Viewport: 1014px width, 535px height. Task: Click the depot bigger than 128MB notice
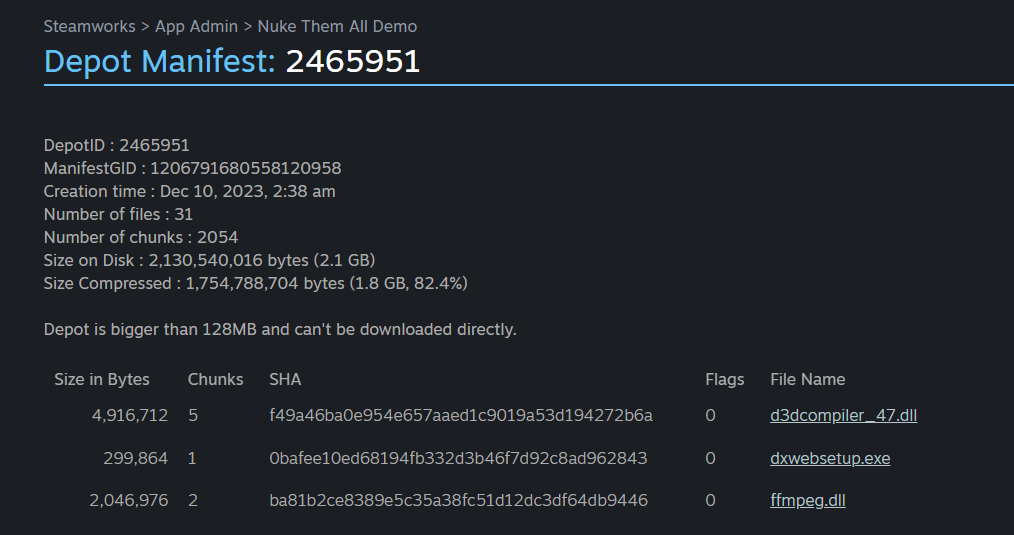pos(280,329)
